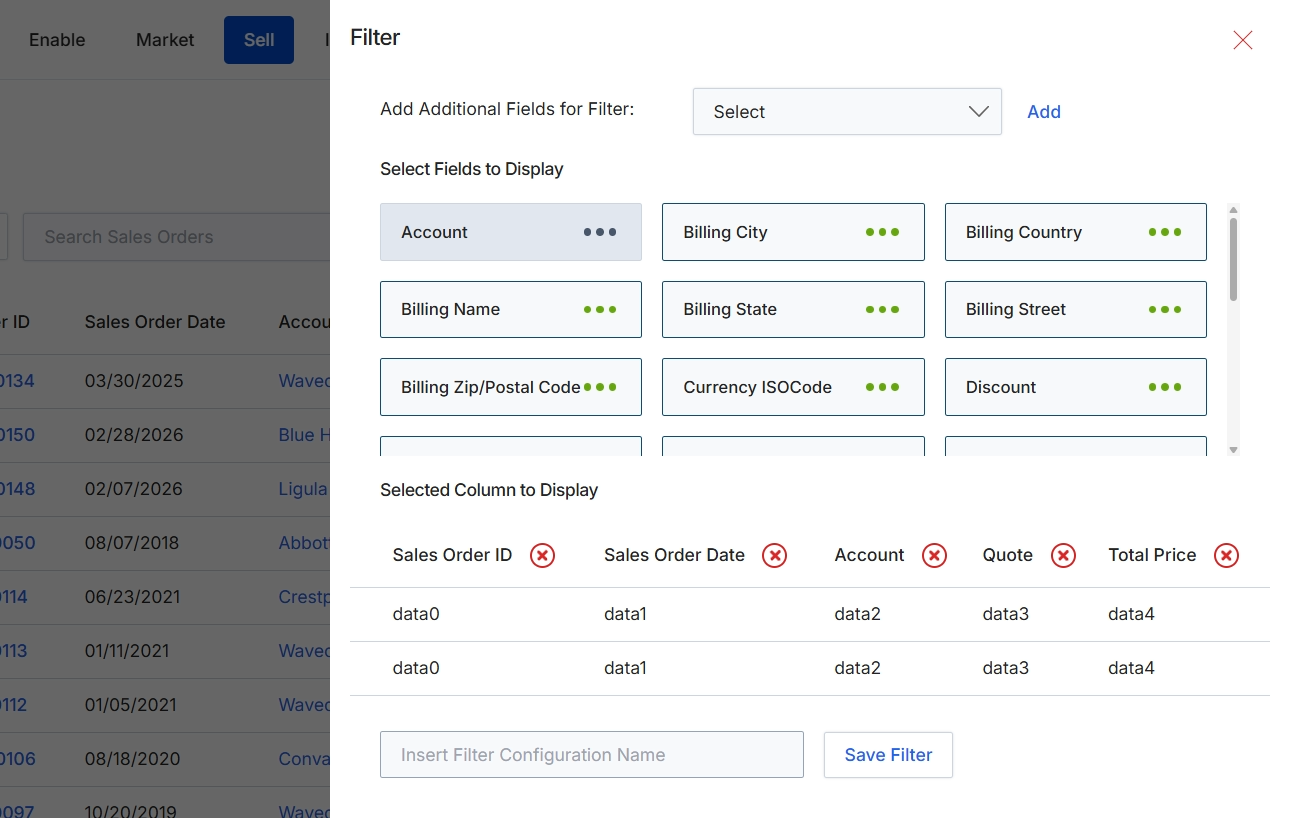
Task: Click the Sales Order ID column header label
Action: point(452,555)
